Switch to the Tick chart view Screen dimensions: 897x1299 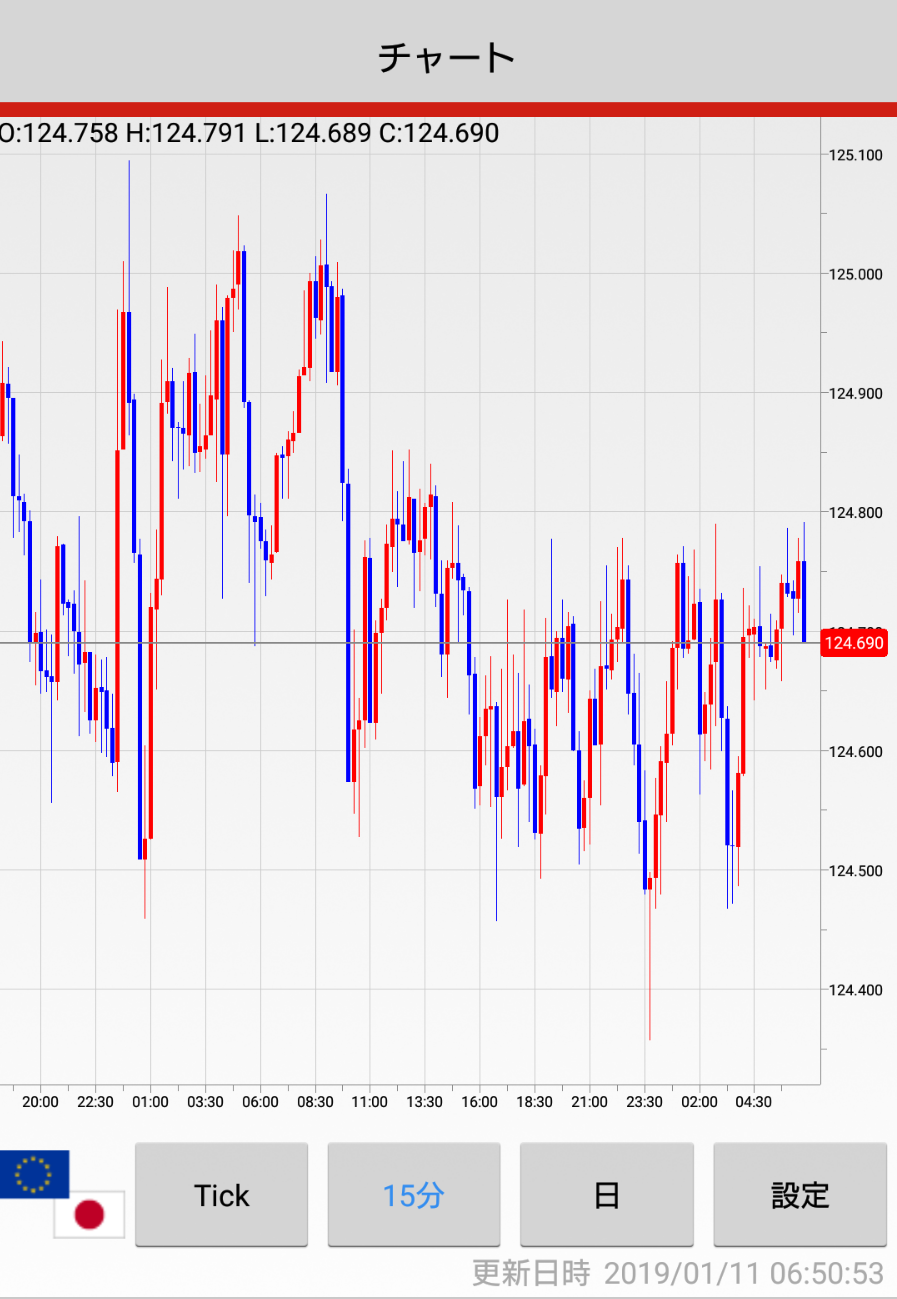pyautogui.click(x=221, y=1195)
